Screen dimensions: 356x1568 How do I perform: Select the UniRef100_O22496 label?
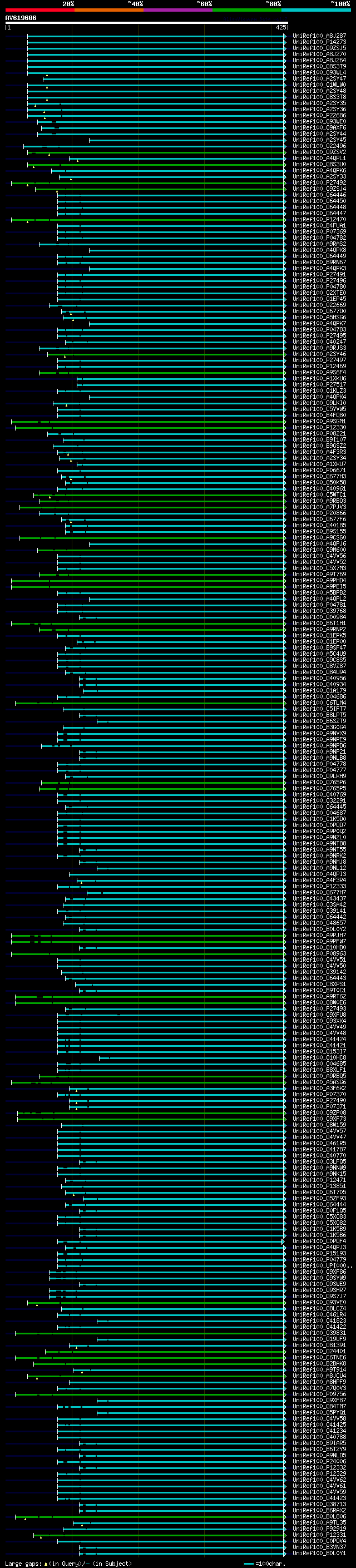[x=319, y=146]
